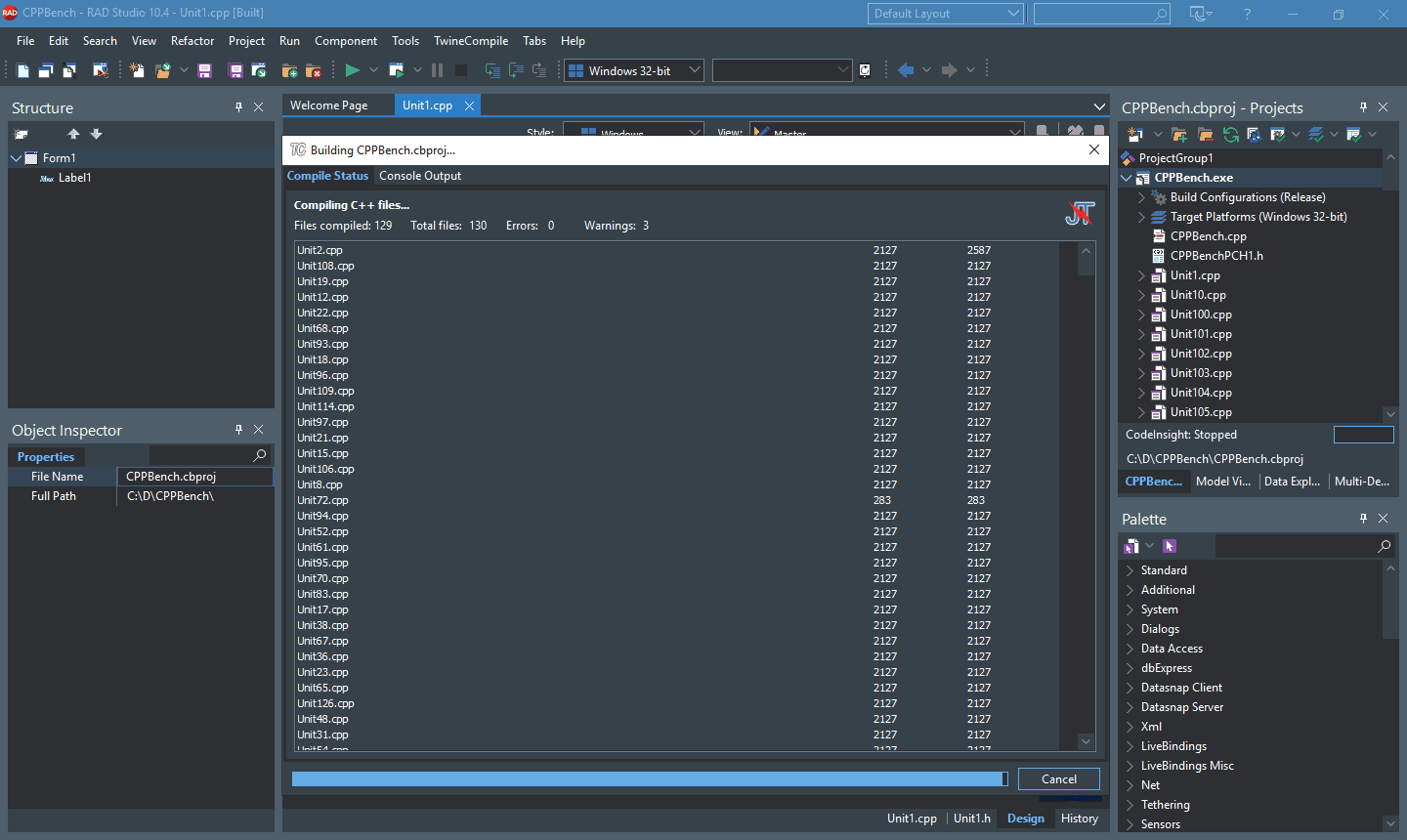Viewport: 1407px width, 840px height.
Task: Open the Properties tab in Object Inspector
Action: click(x=46, y=457)
